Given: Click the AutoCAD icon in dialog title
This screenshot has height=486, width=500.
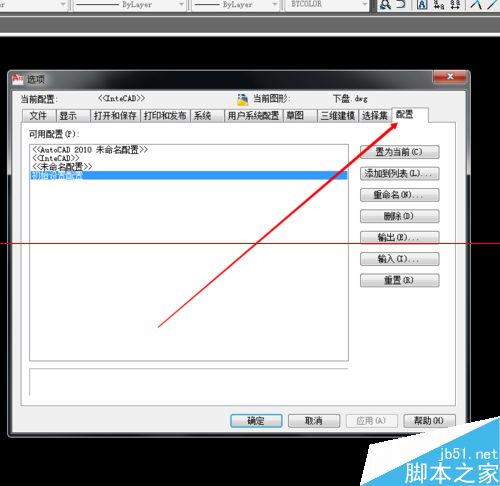Looking at the screenshot, I should [17, 79].
